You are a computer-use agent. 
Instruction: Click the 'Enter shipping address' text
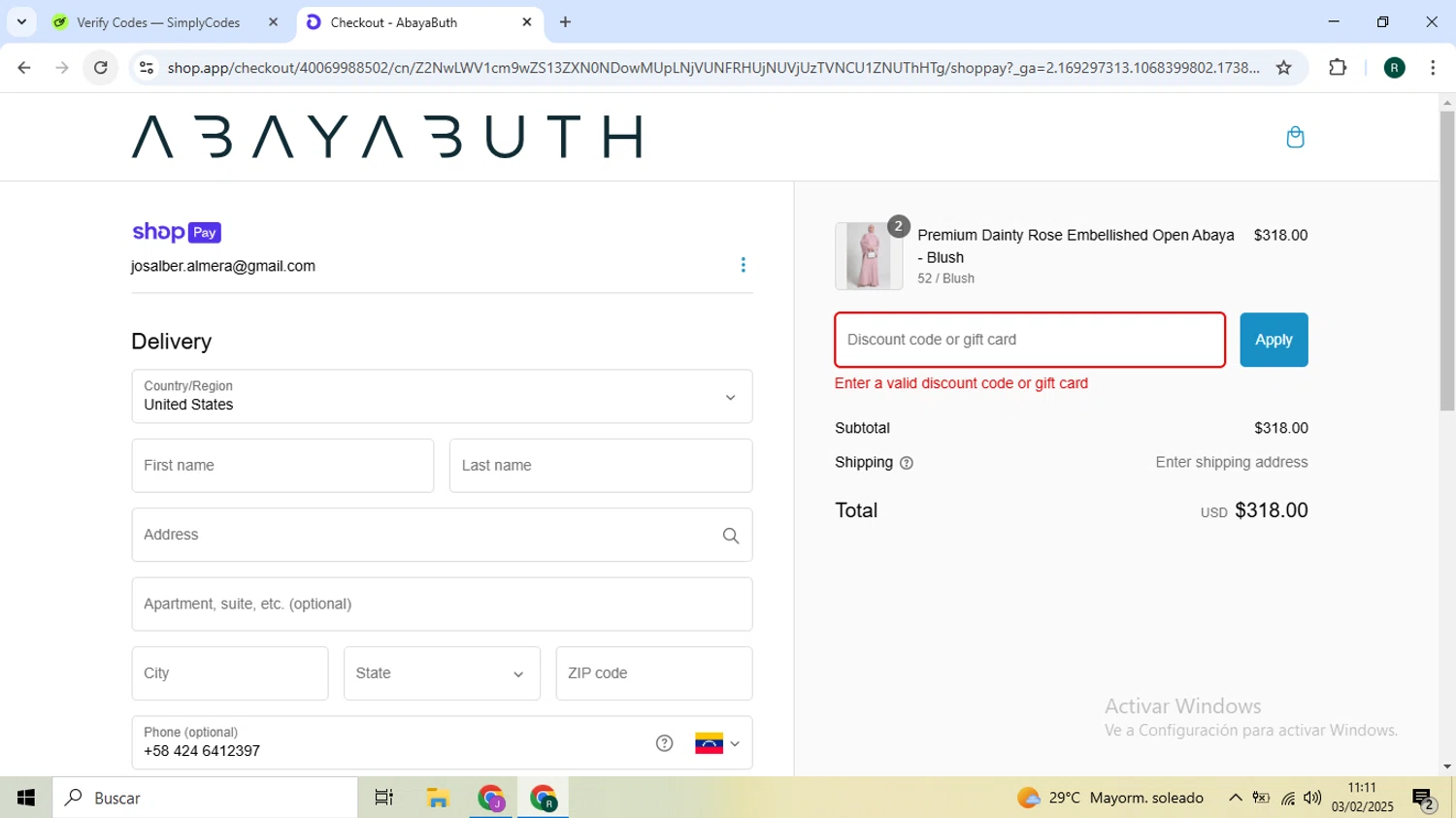[x=1232, y=463]
